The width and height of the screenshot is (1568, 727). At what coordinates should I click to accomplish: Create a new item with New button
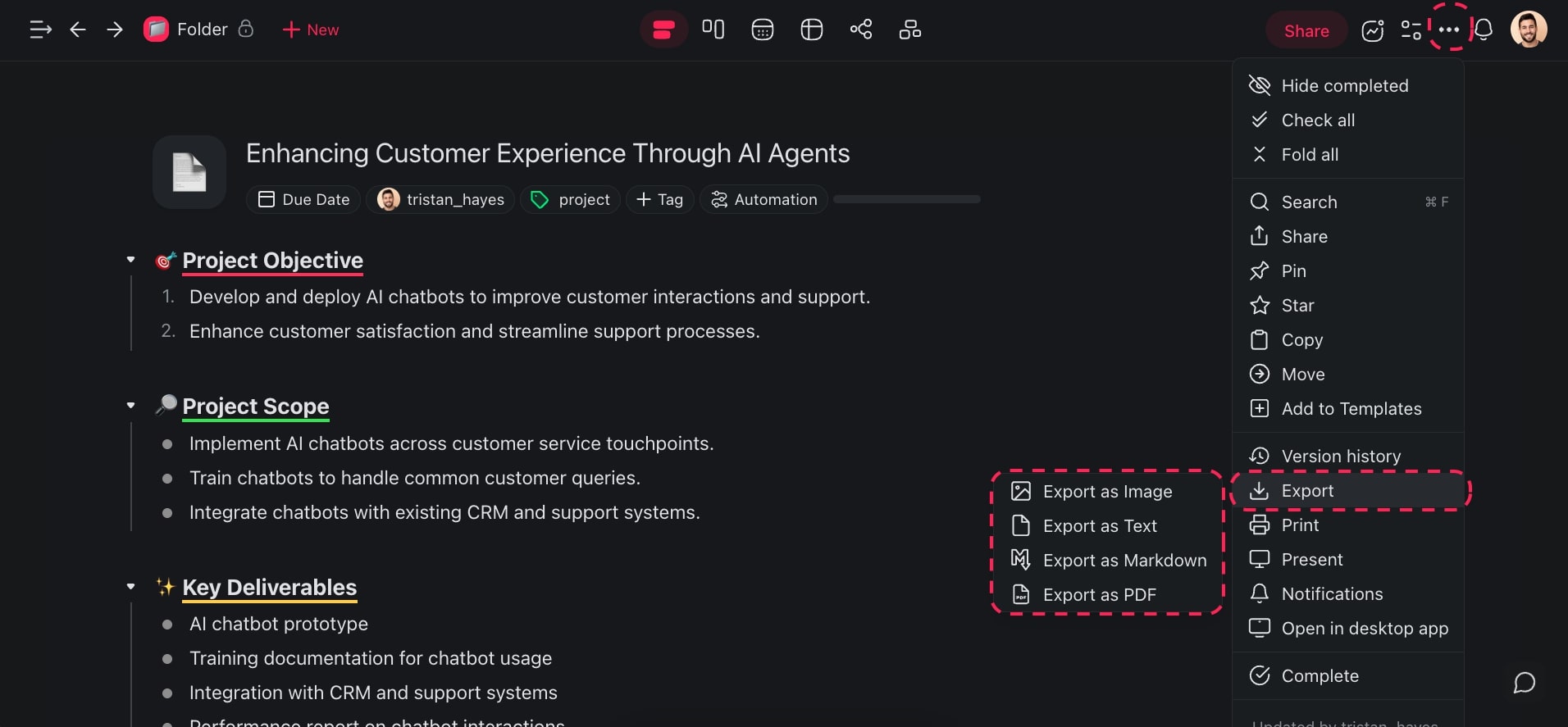pyautogui.click(x=311, y=30)
